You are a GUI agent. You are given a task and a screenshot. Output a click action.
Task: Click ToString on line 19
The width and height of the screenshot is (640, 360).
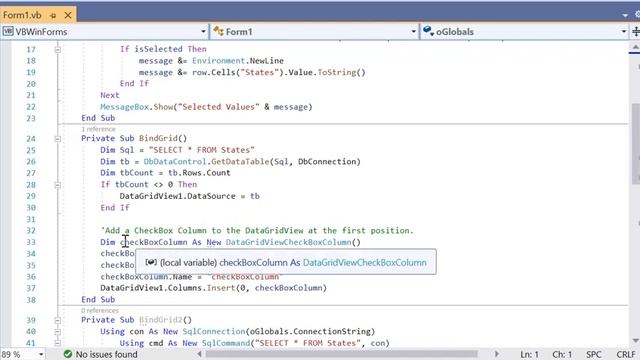click(337, 72)
